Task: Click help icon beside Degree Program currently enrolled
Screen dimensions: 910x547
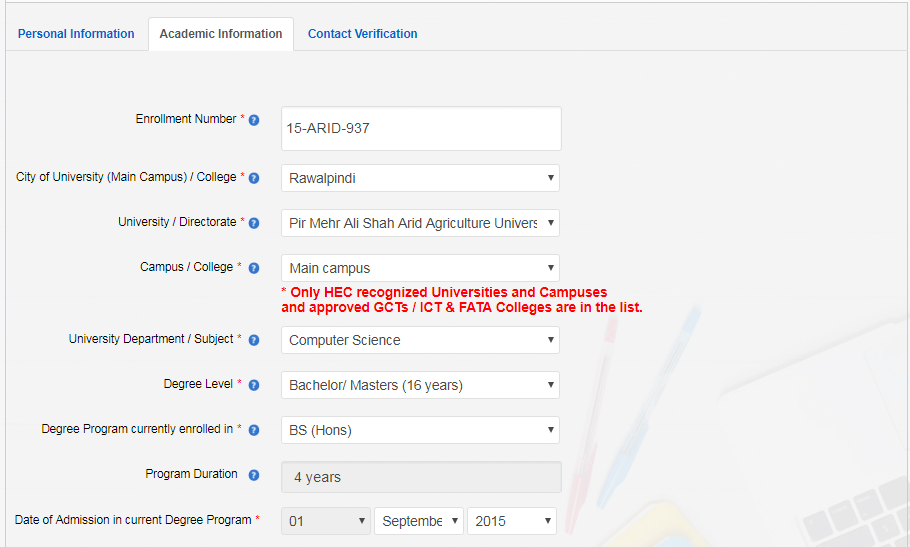Action: (254, 430)
